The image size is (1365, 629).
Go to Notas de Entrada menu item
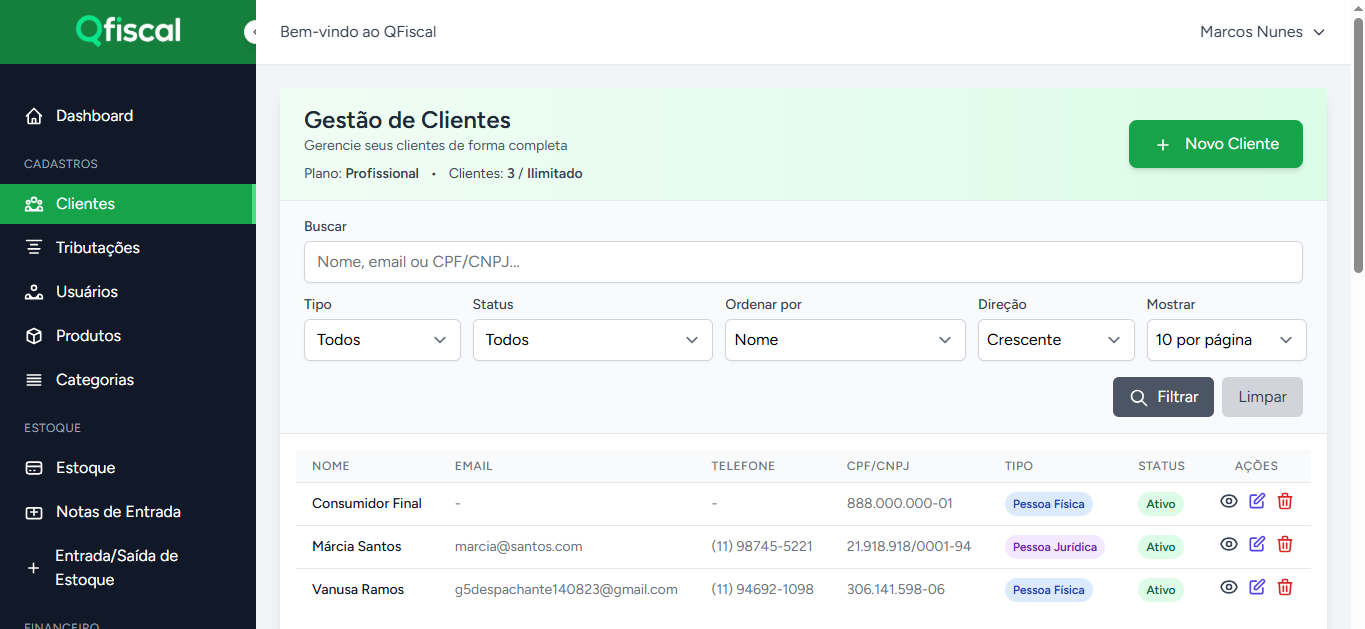[x=118, y=512]
